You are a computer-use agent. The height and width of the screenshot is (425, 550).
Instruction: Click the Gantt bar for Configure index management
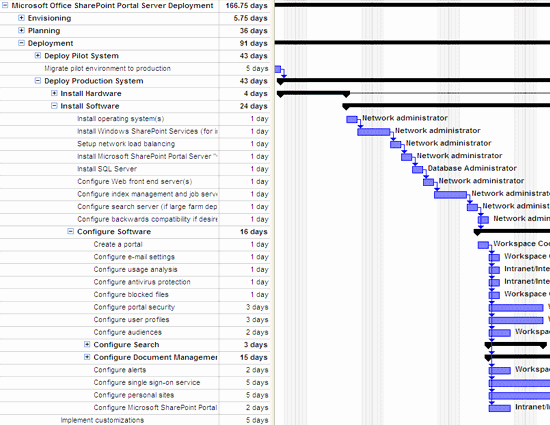click(x=450, y=195)
